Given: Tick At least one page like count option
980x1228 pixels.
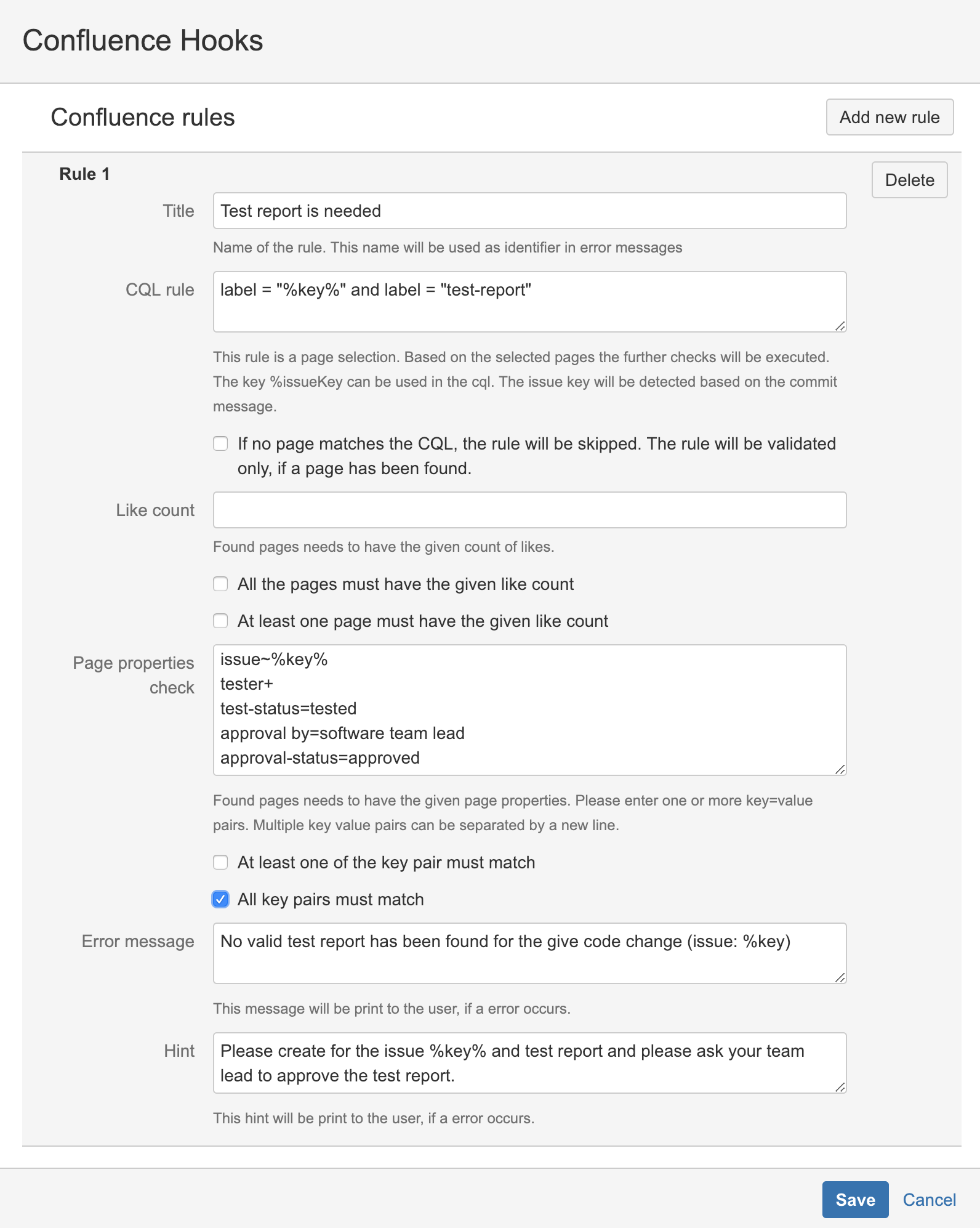Looking at the screenshot, I should pos(220,621).
